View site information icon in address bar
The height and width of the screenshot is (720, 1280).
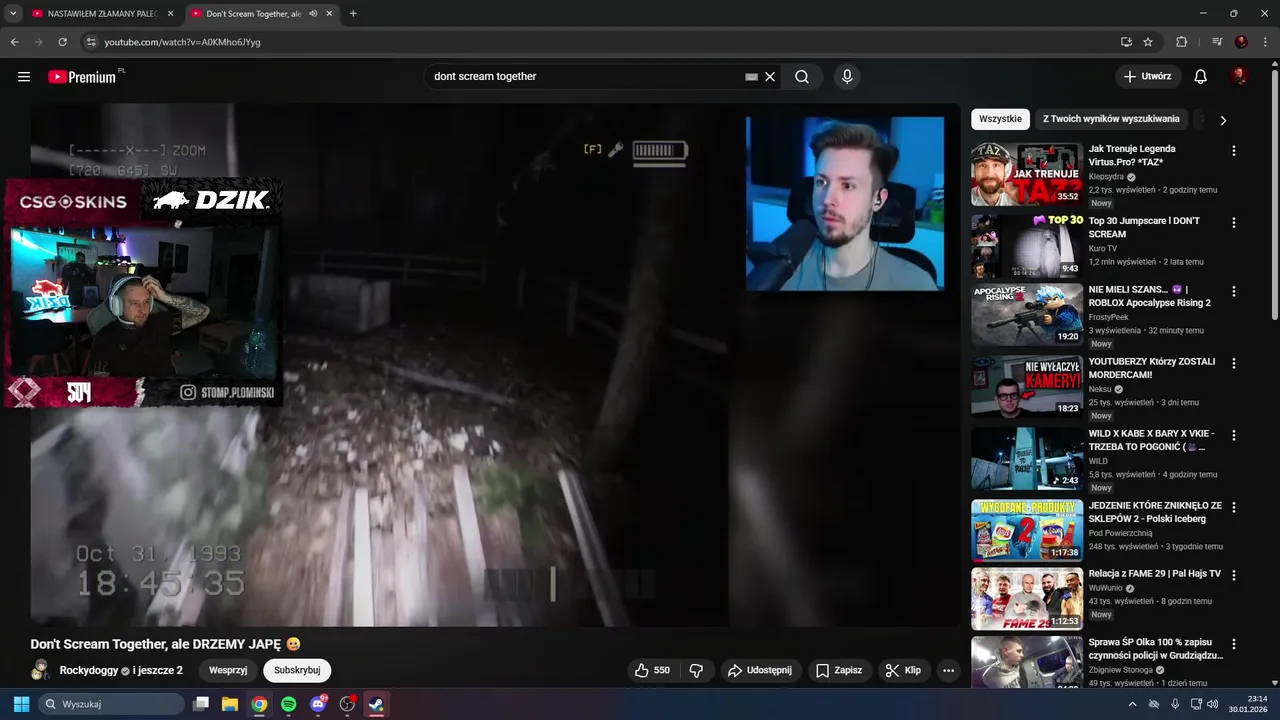[x=91, y=42]
